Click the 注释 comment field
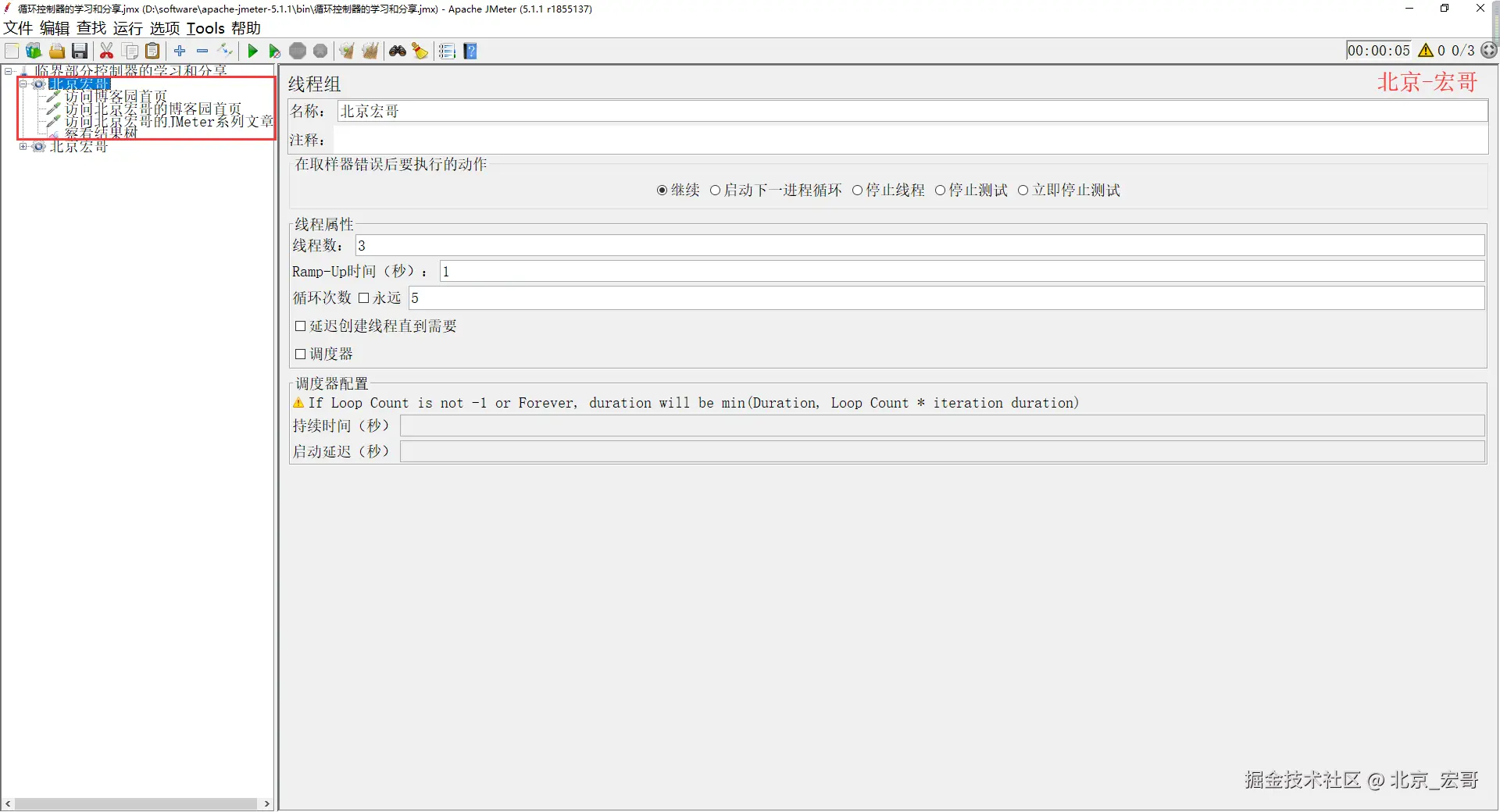The height and width of the screenshot is (812, 1500). pyautogui.click(x=910, y=141)
